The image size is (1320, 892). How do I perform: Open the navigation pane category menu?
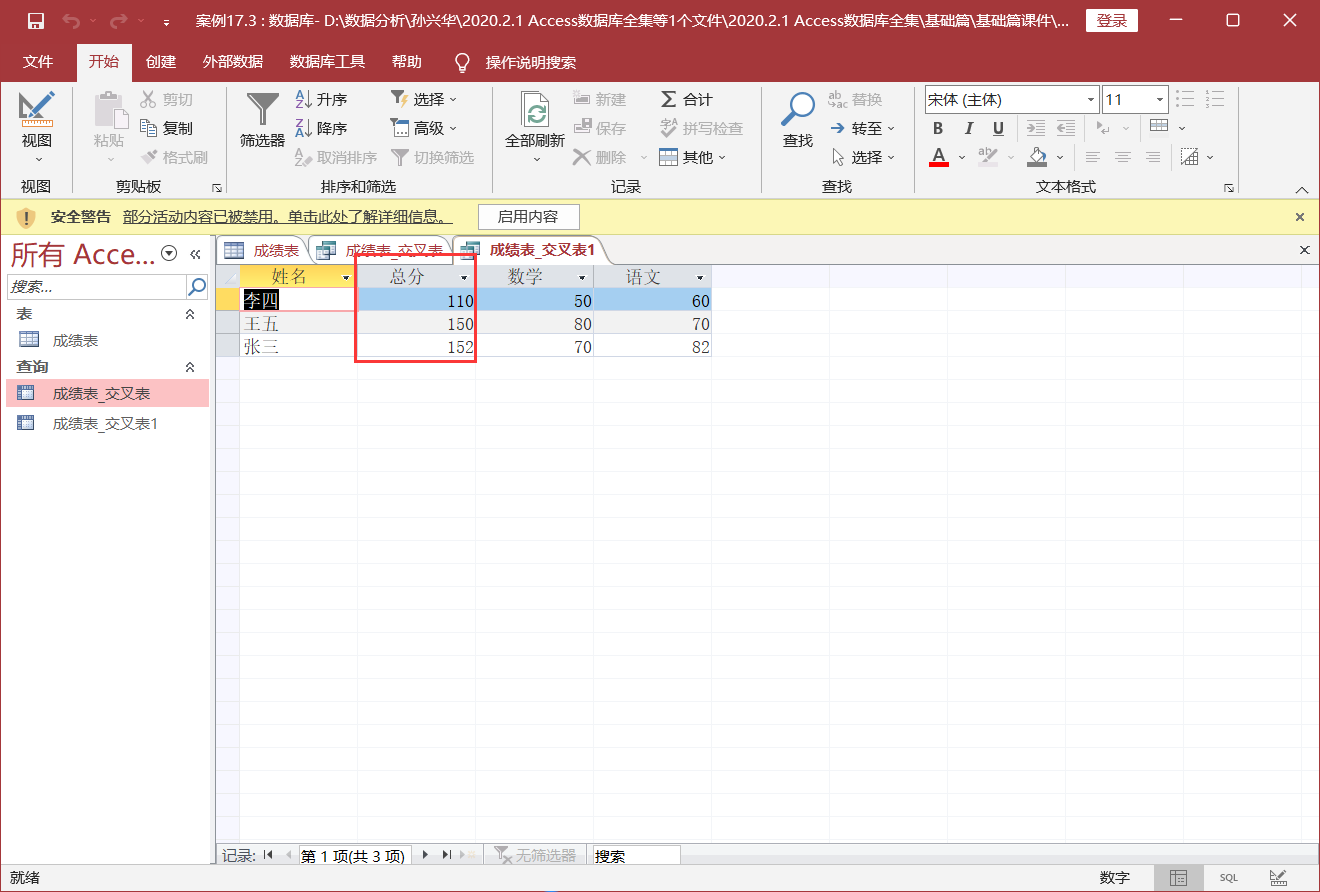point(169,254)
